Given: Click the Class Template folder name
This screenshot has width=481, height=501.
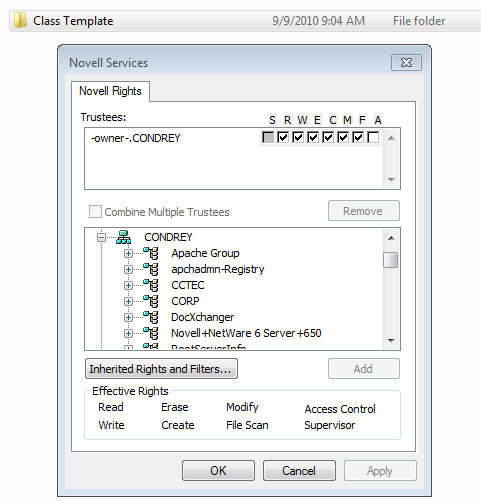Looking at the screenshot, I should click(73, 21).
